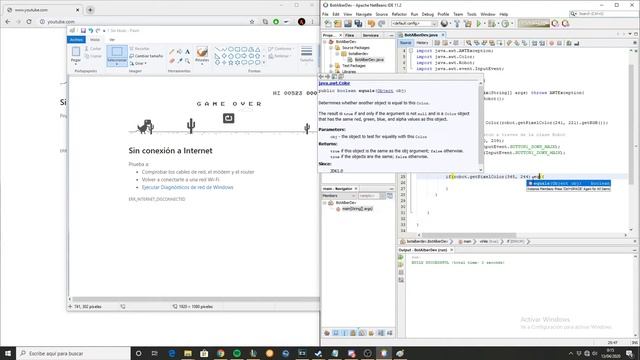The width and height of the screenshot is (640, 360).
Task: Click the Dino game restart icon
Action: tap(229, 118)
